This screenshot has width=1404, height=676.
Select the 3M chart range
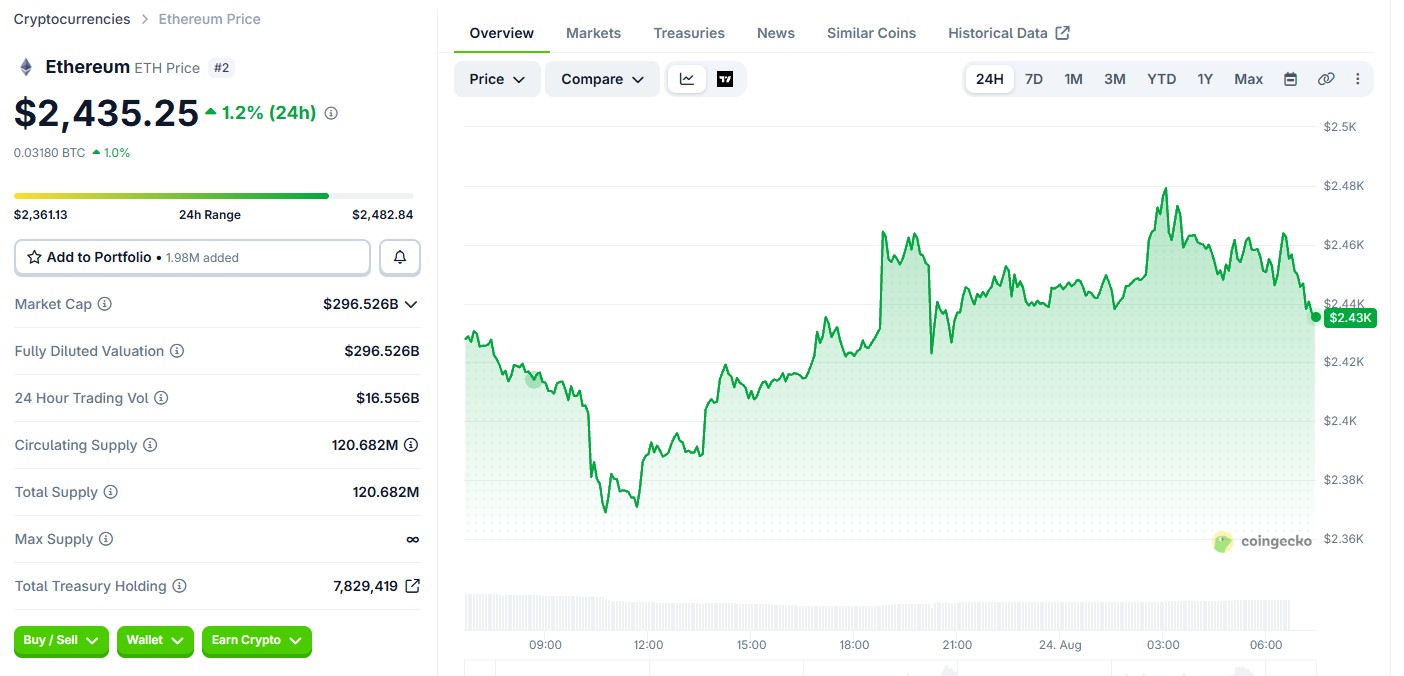pos(1115,79)
